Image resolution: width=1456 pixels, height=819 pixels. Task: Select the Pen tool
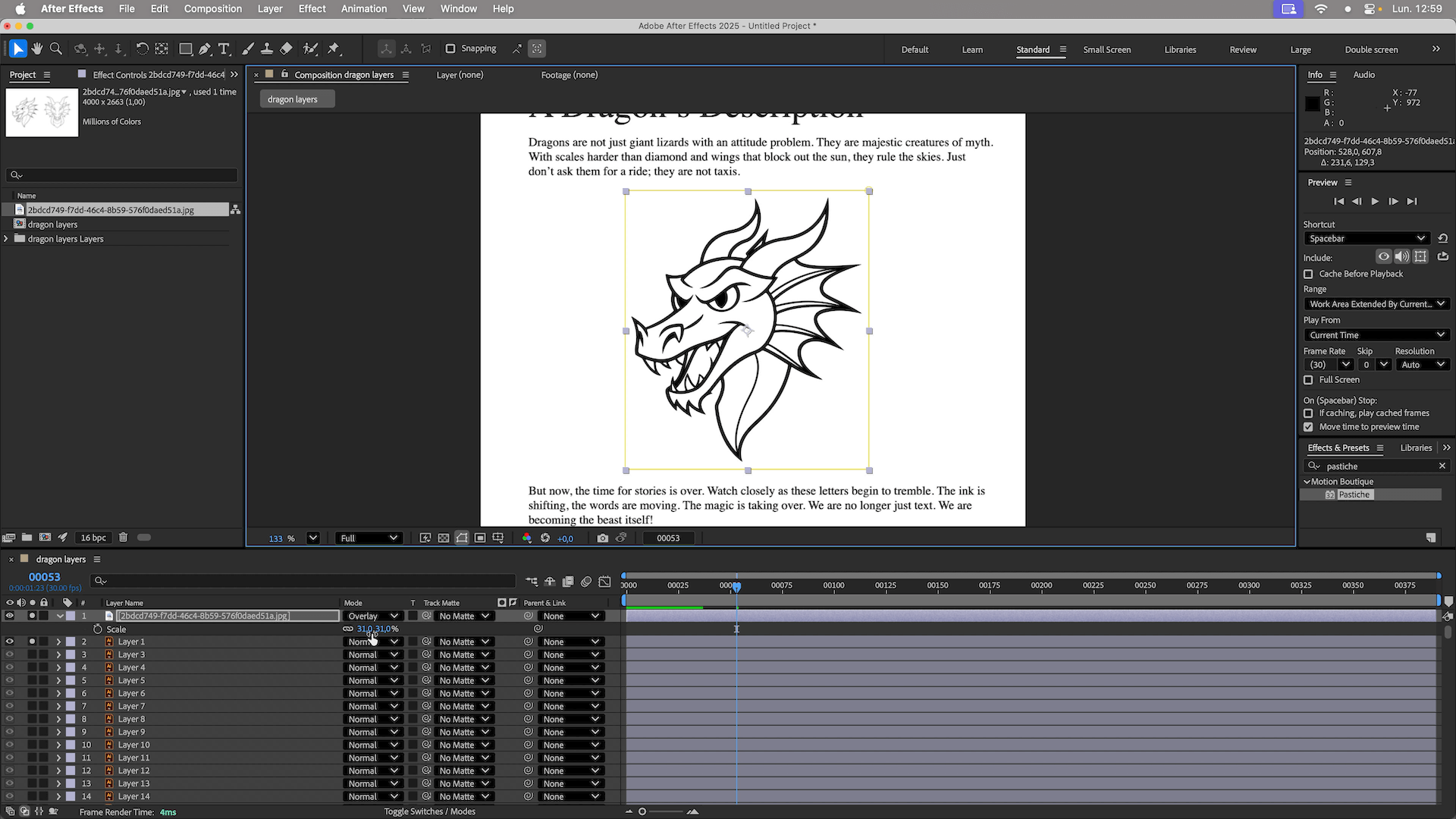click(205, 49)
